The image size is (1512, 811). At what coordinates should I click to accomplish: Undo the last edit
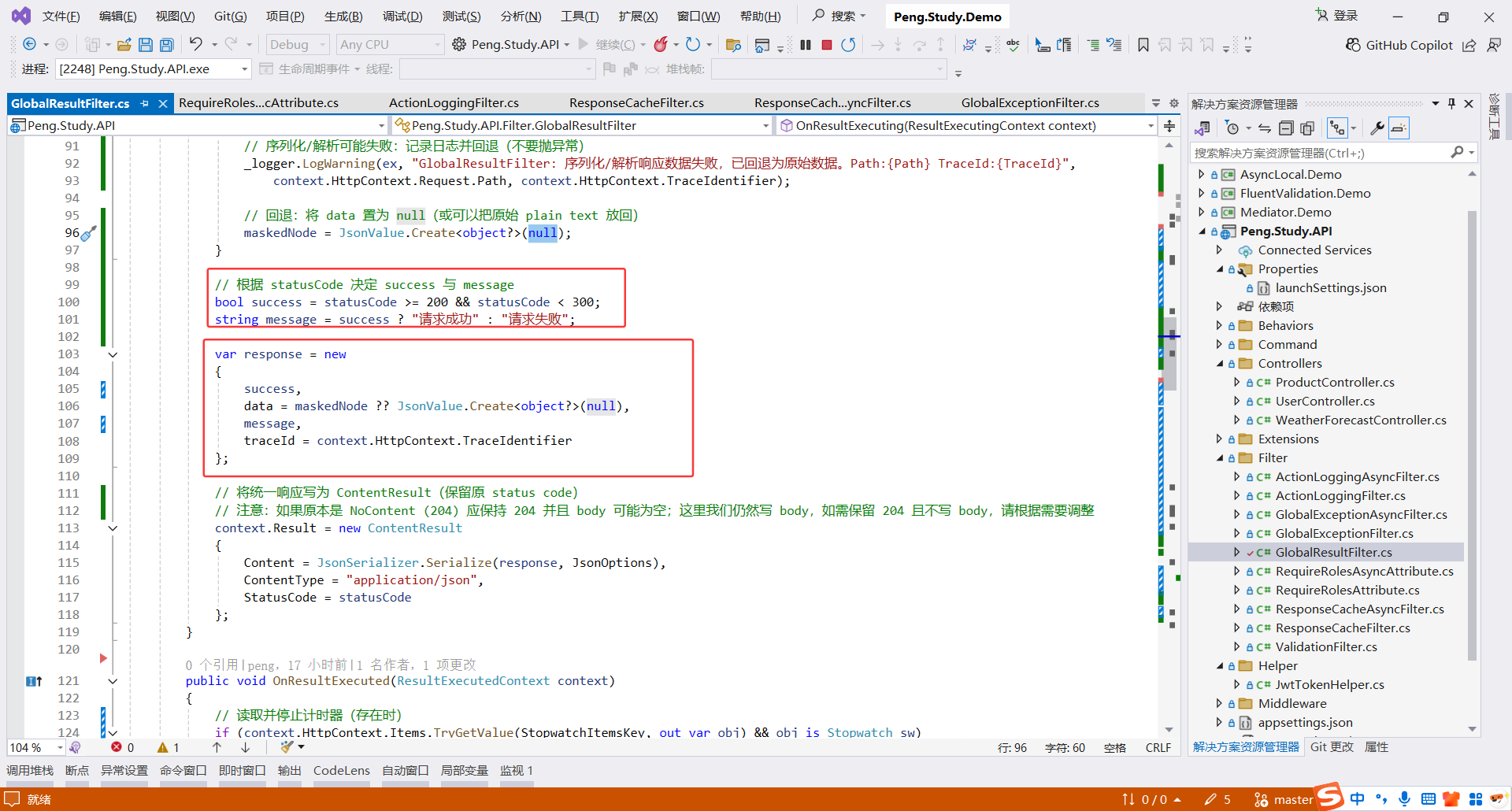click(195, 45)
